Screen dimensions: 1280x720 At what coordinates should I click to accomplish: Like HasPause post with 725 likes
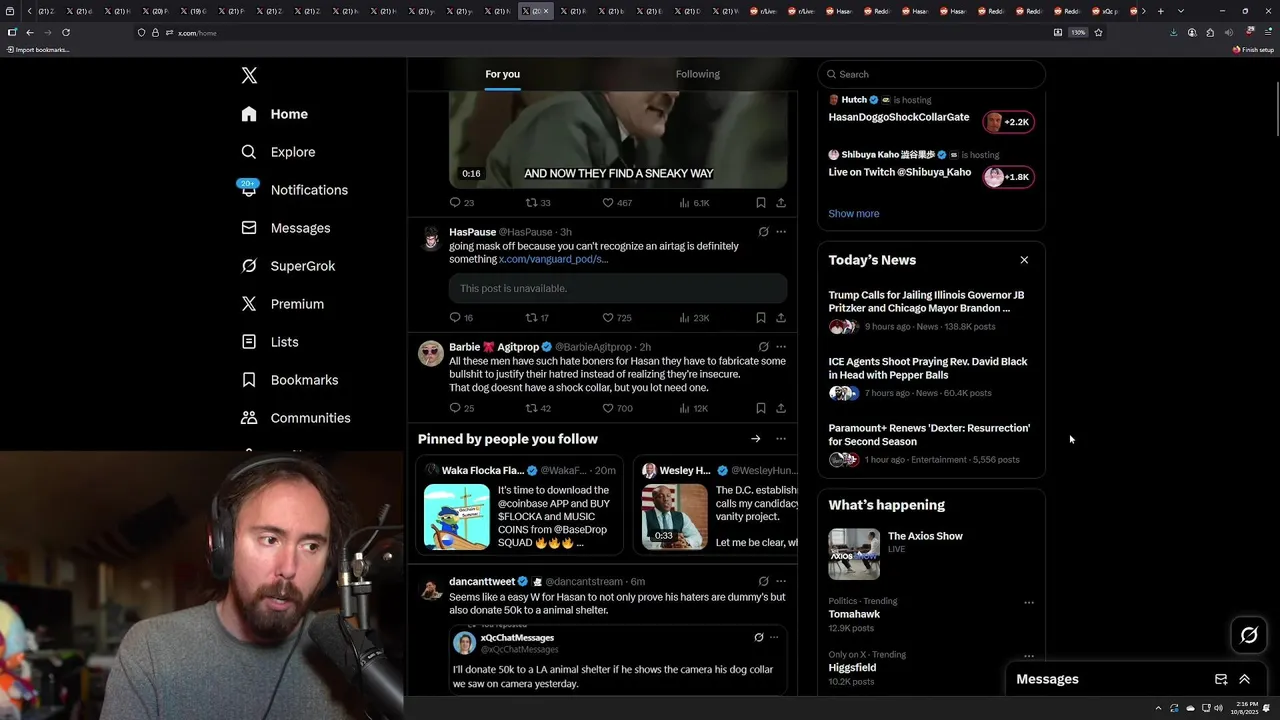coord(616,318)
